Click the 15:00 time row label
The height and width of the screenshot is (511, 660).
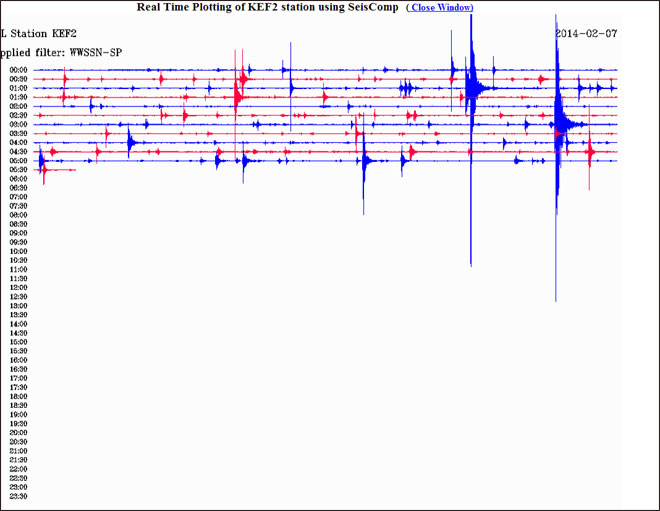pyautogui.click(x=18, y=342)
